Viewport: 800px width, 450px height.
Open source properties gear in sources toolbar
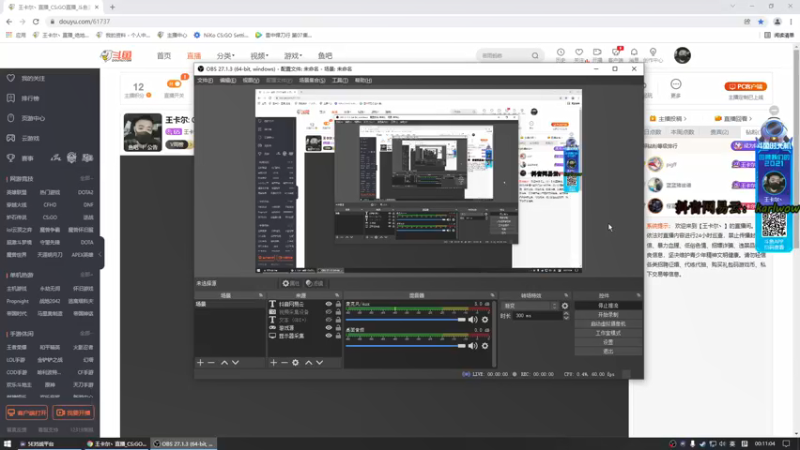[x=295, y=362]
